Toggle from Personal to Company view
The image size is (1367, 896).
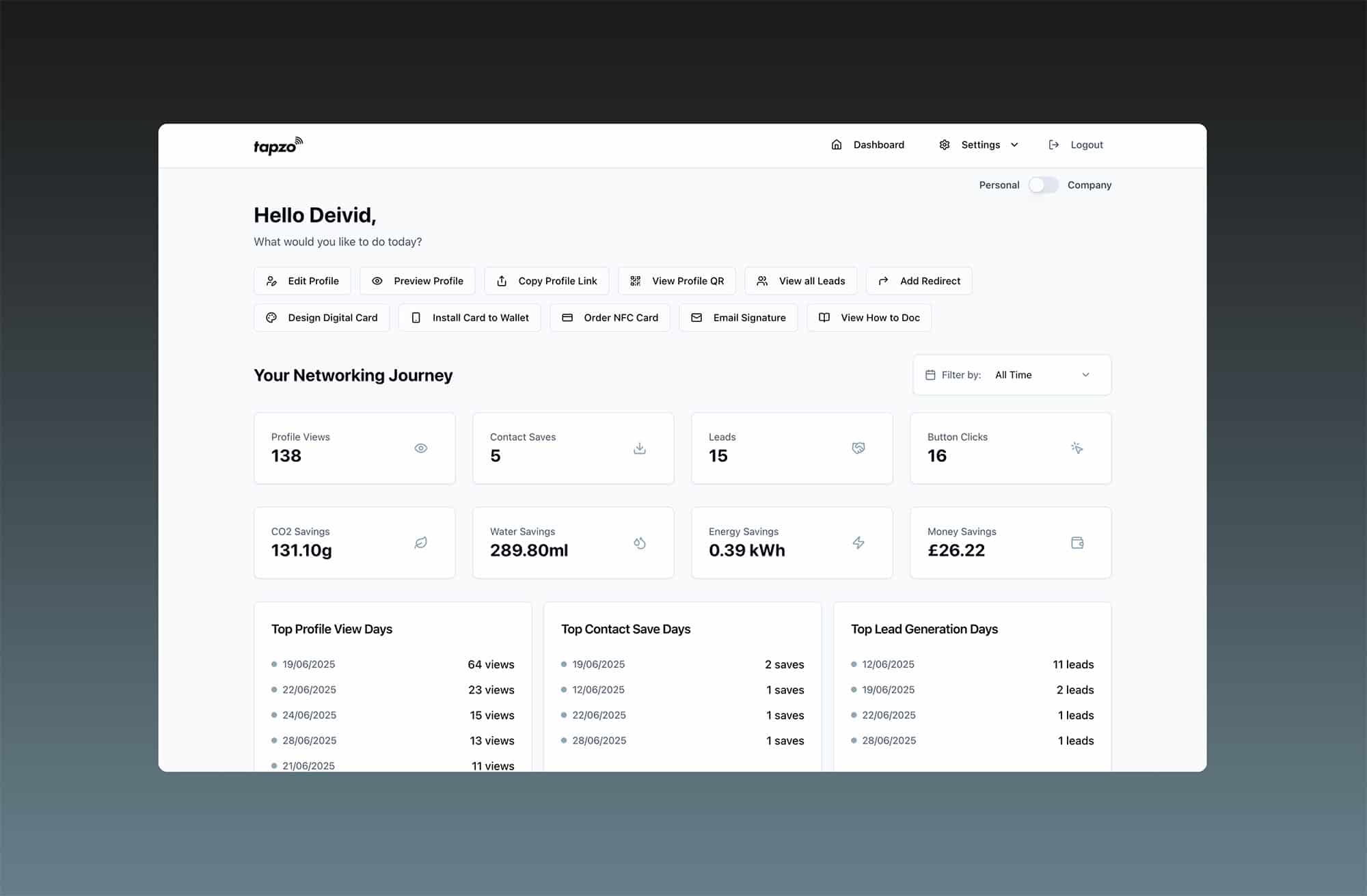point(1044,185)
